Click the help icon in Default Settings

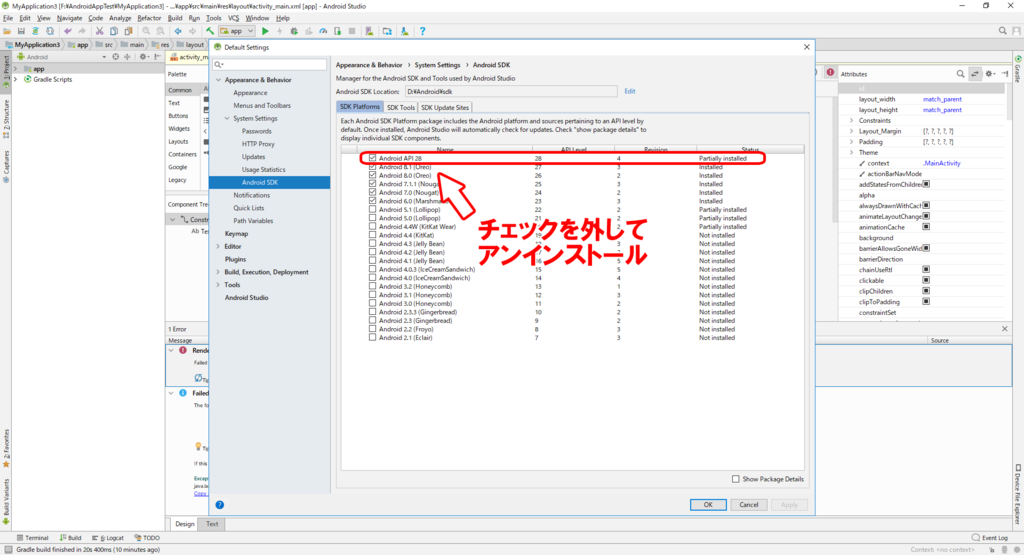click(219, 505)
